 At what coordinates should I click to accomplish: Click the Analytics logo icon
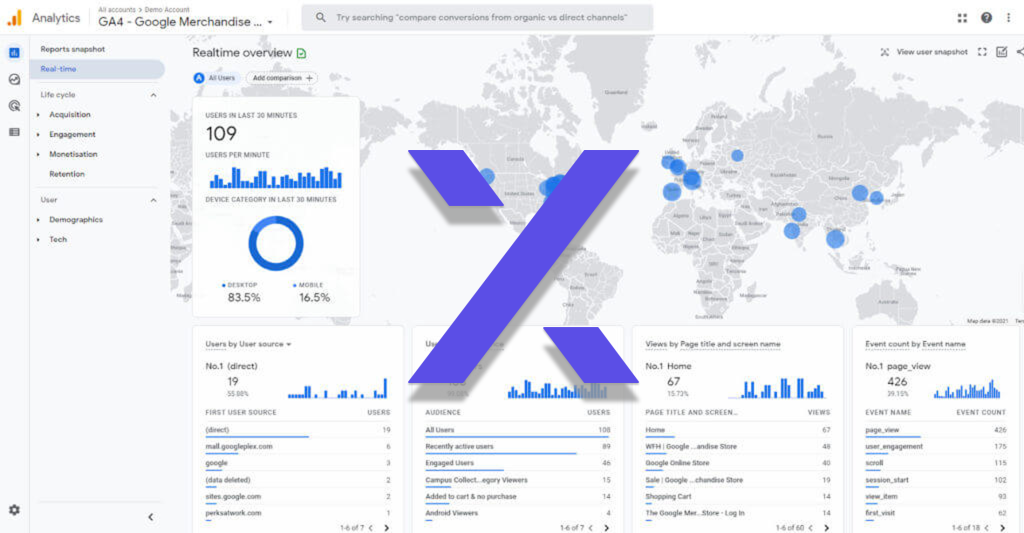pyautogui.click(x=14, y=18)
